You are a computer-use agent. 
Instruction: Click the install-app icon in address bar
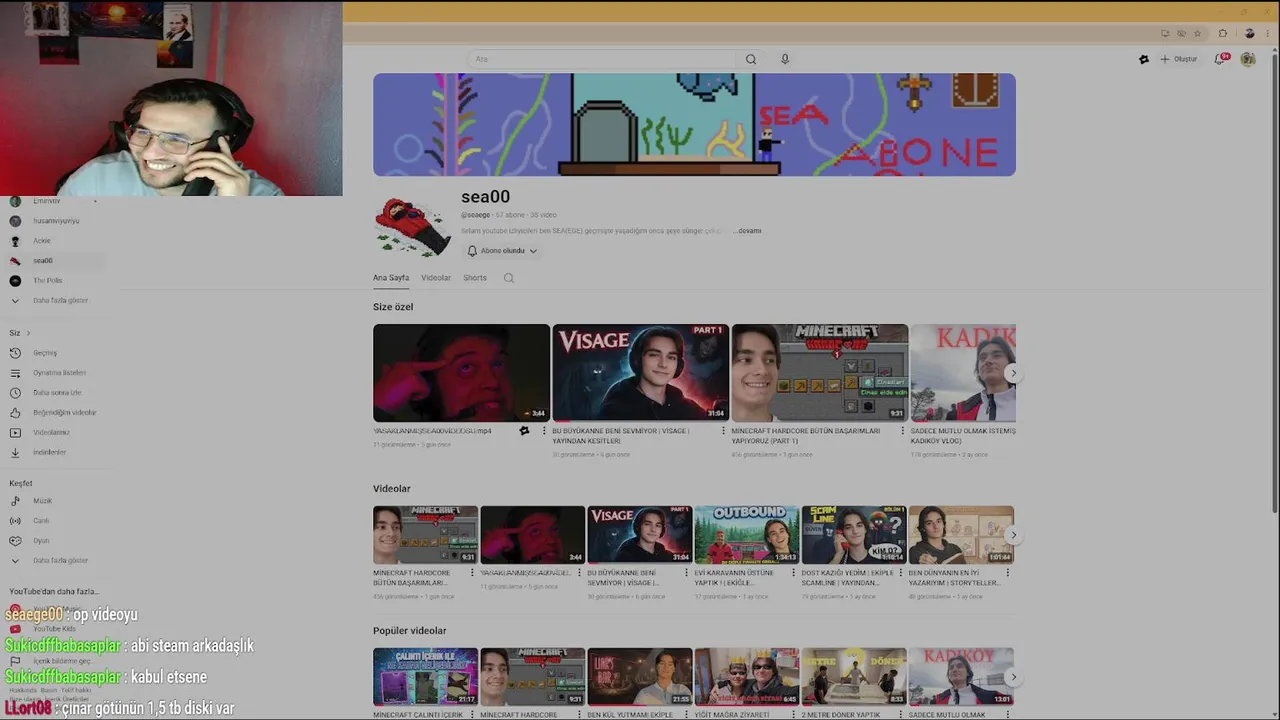1165,33
